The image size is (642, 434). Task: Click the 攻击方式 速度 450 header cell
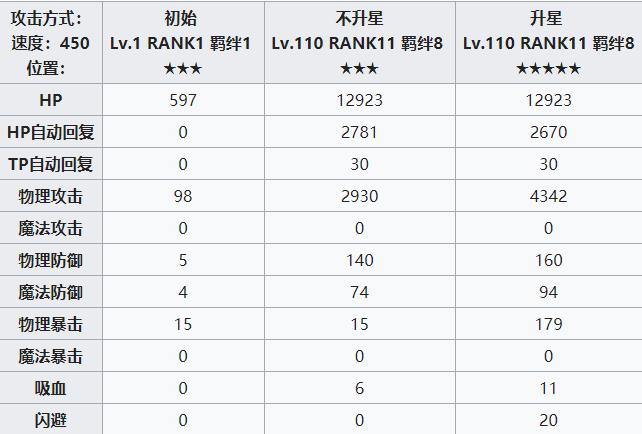point(51,43)
